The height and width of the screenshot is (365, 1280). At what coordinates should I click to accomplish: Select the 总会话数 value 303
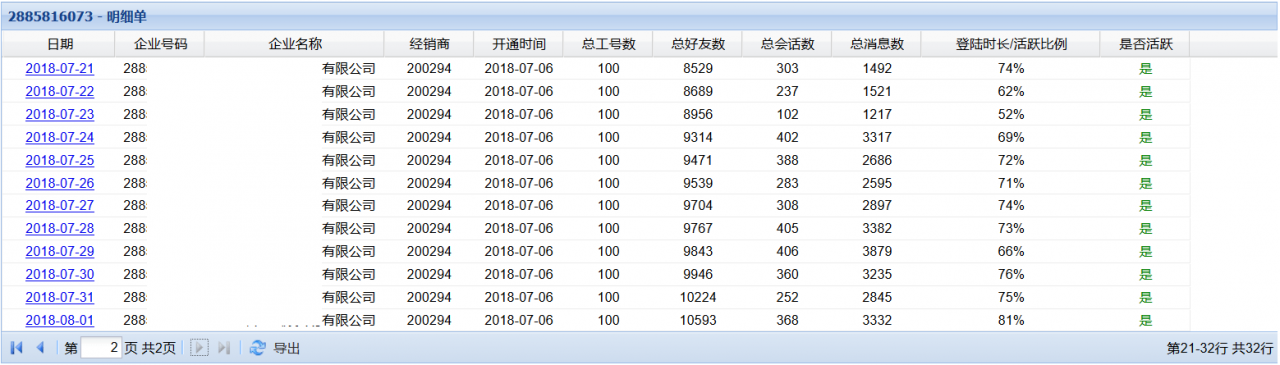pyautogui.click(x=787, y=69)
